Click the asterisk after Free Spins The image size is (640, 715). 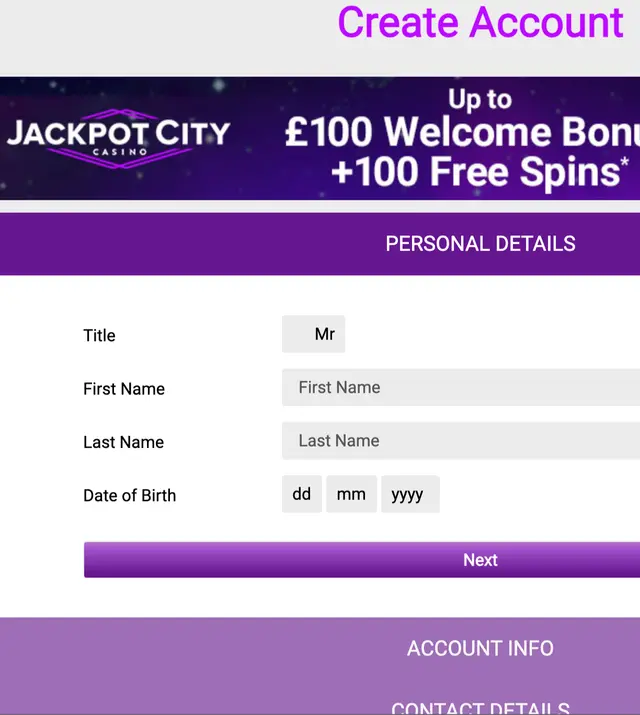pos(625,162)
